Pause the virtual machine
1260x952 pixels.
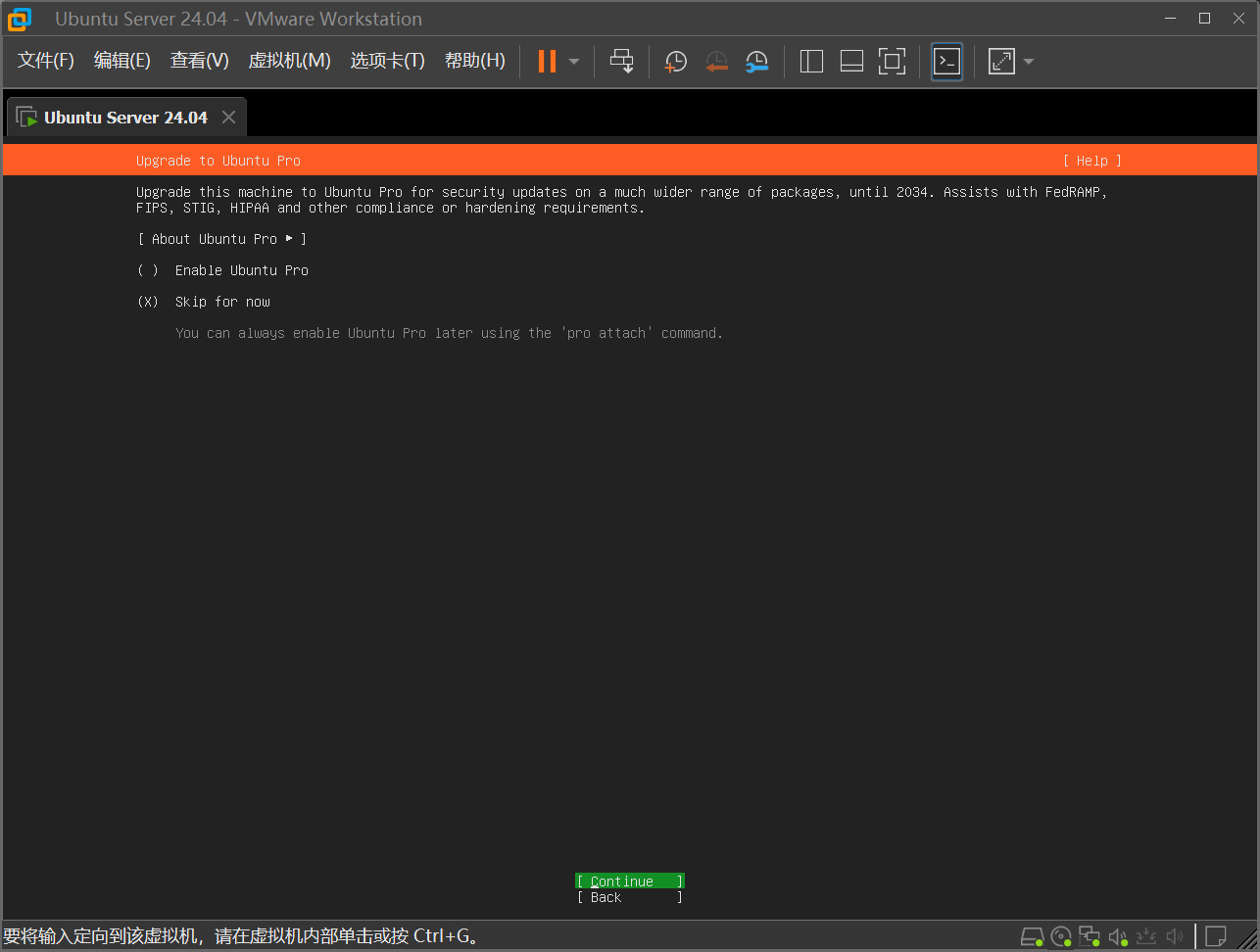point(547,61)
